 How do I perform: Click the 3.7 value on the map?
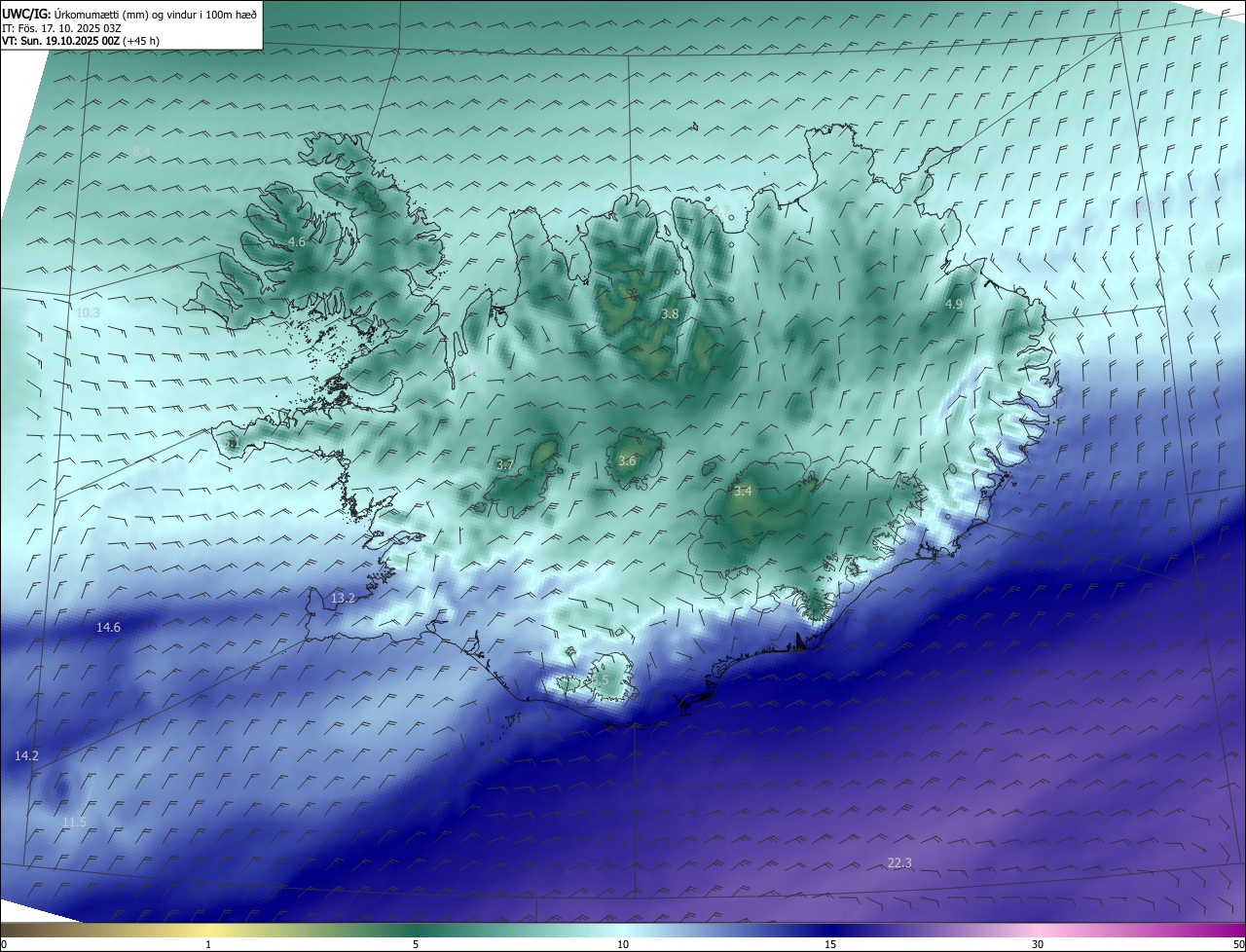(x=504, y=465)
